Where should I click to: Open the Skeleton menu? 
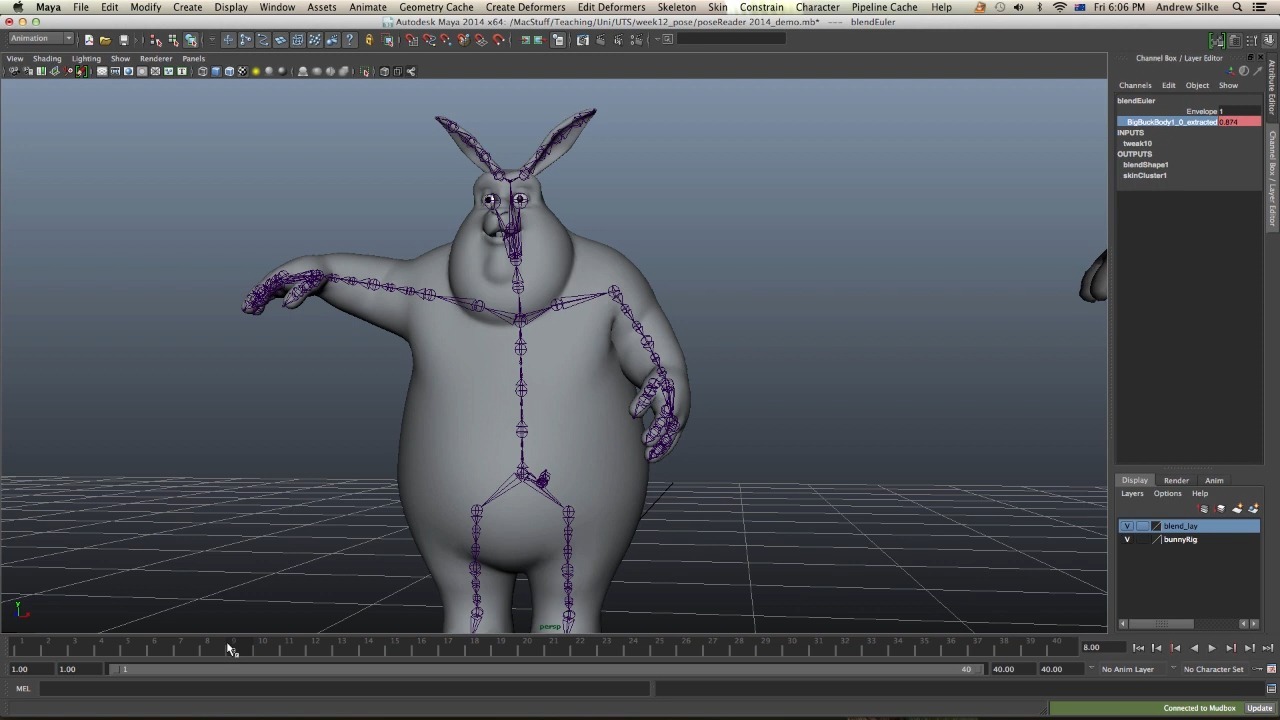(676, 7)
